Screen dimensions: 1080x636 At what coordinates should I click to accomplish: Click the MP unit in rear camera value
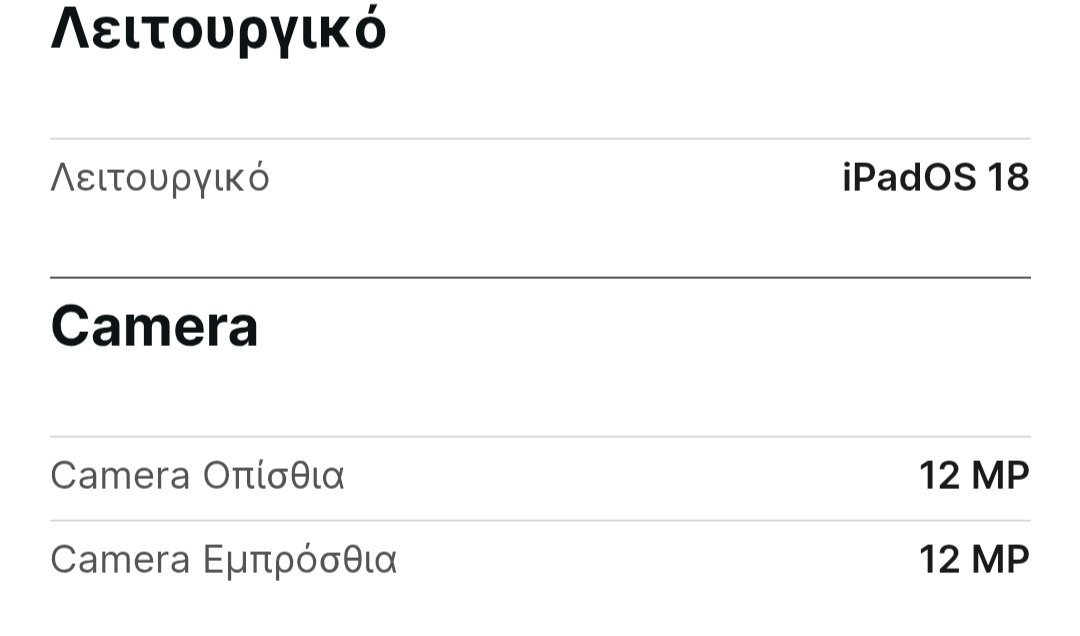pyautogui.click(x=1001, y=475)
